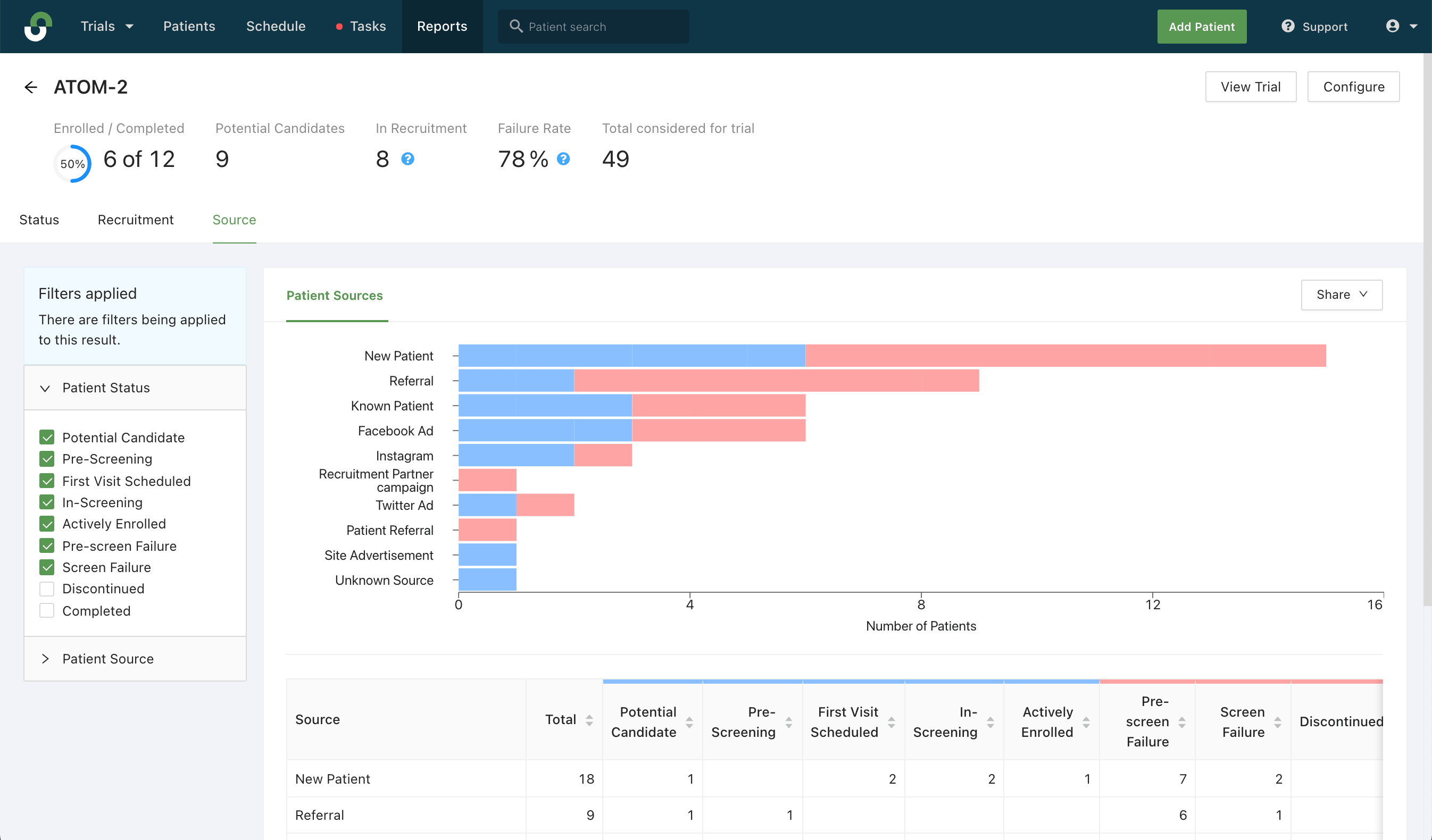1432x840 pixels.
Task: Open the Failure Rate help tooltip icon
Action: [563, 159]
